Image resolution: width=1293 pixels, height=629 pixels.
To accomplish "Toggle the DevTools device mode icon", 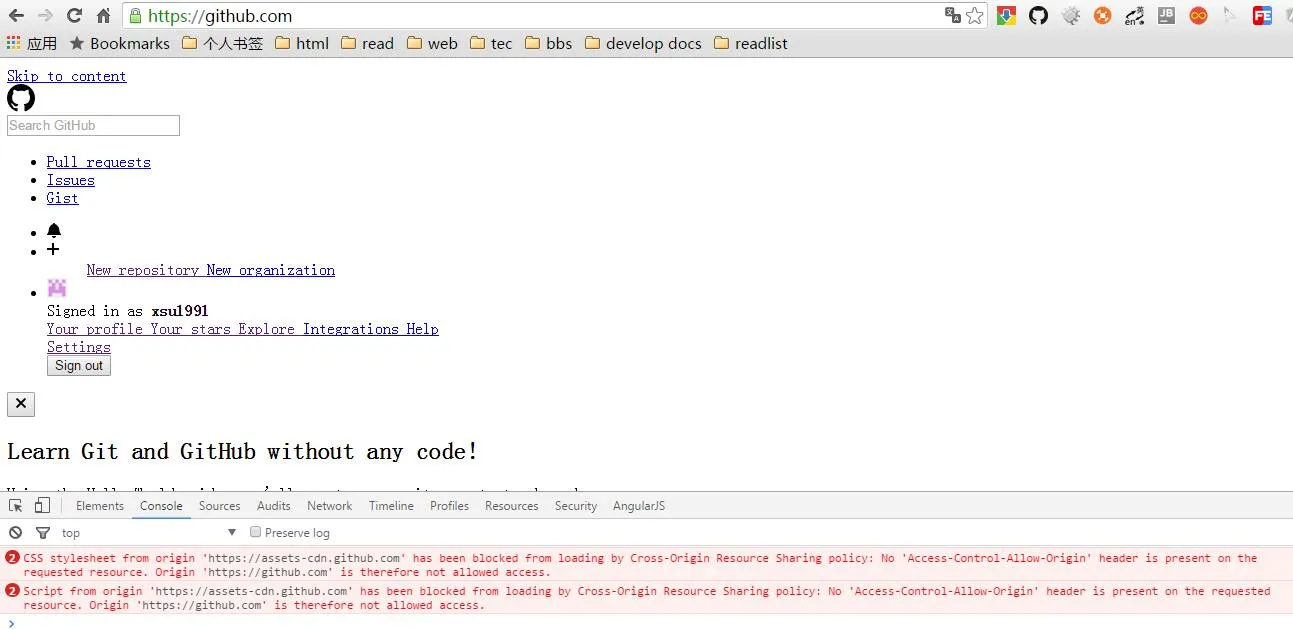I will (42, 506).
